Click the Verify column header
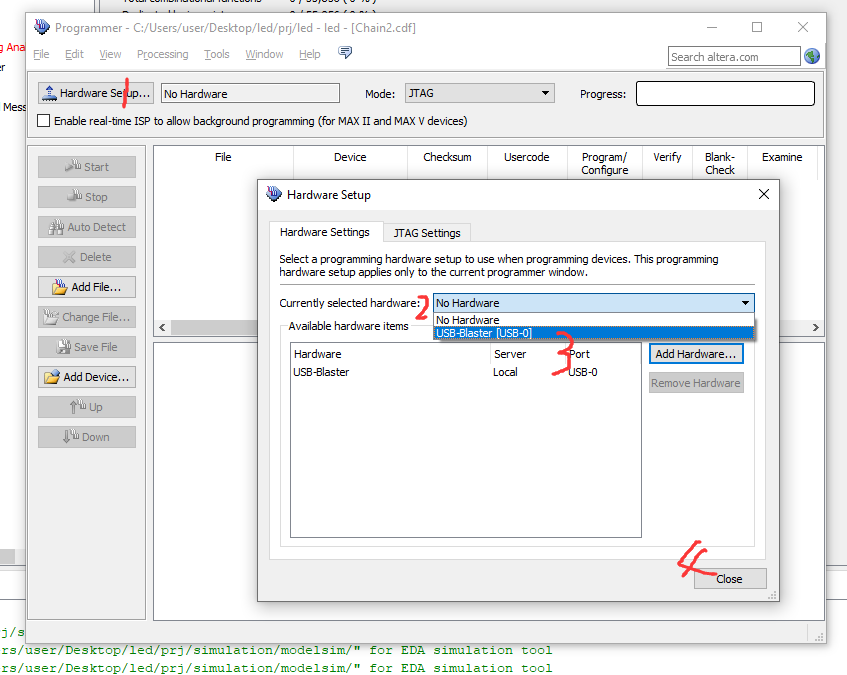Viewport: 847px width, 675px height. click(667, 157)
